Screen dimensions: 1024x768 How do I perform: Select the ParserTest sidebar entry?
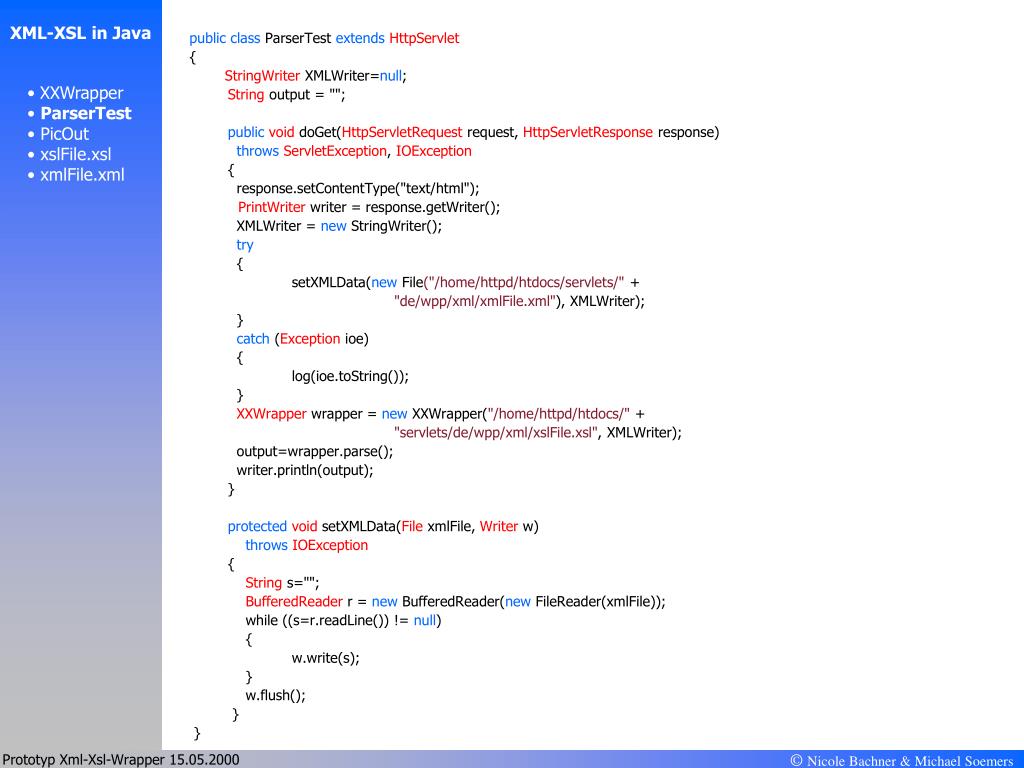86,113
